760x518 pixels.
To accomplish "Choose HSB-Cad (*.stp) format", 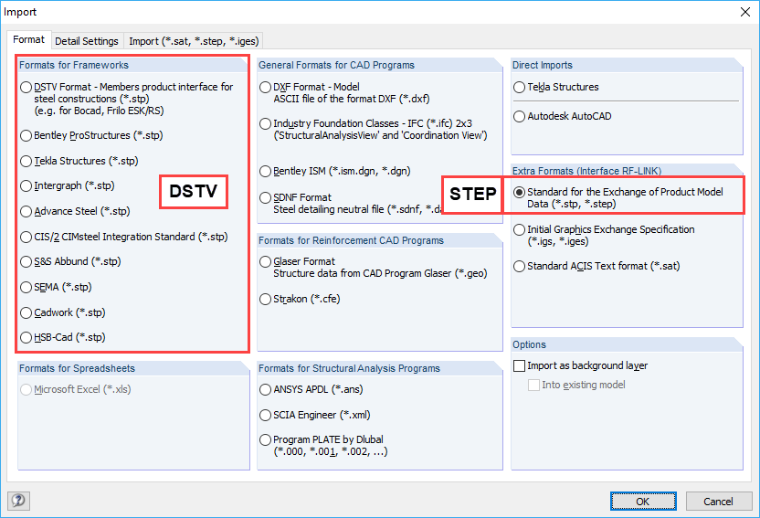I will (x=26, y=337).
